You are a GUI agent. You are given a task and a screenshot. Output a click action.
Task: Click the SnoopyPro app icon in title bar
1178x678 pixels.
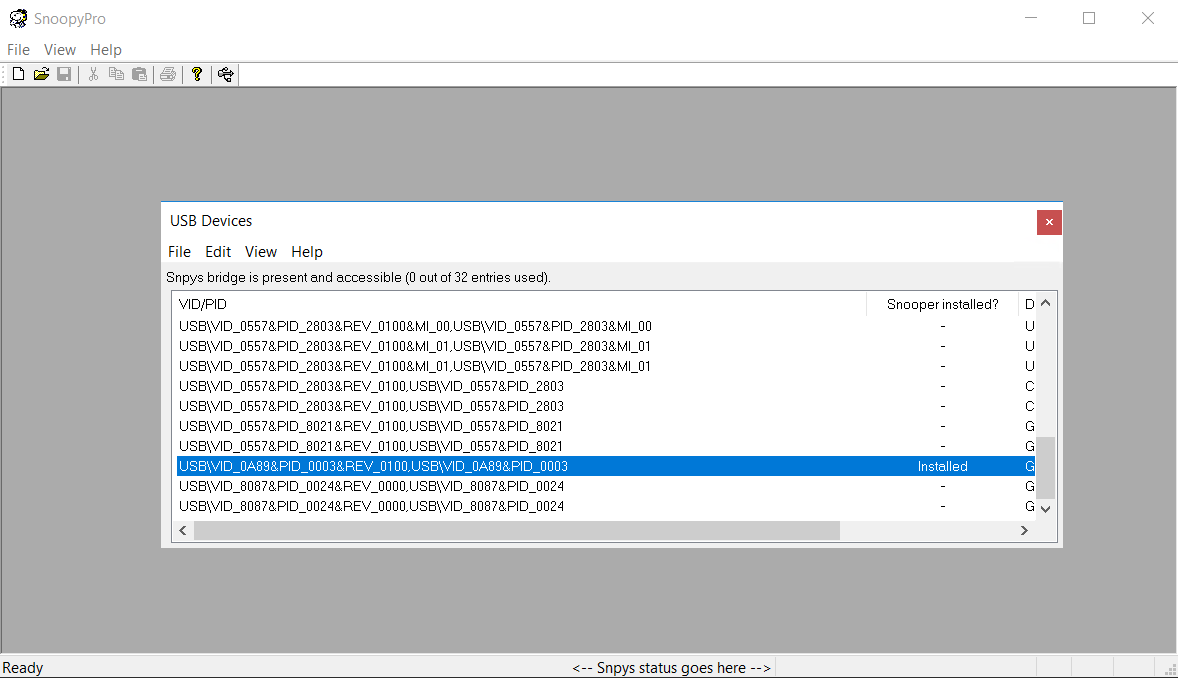(18, 18)
